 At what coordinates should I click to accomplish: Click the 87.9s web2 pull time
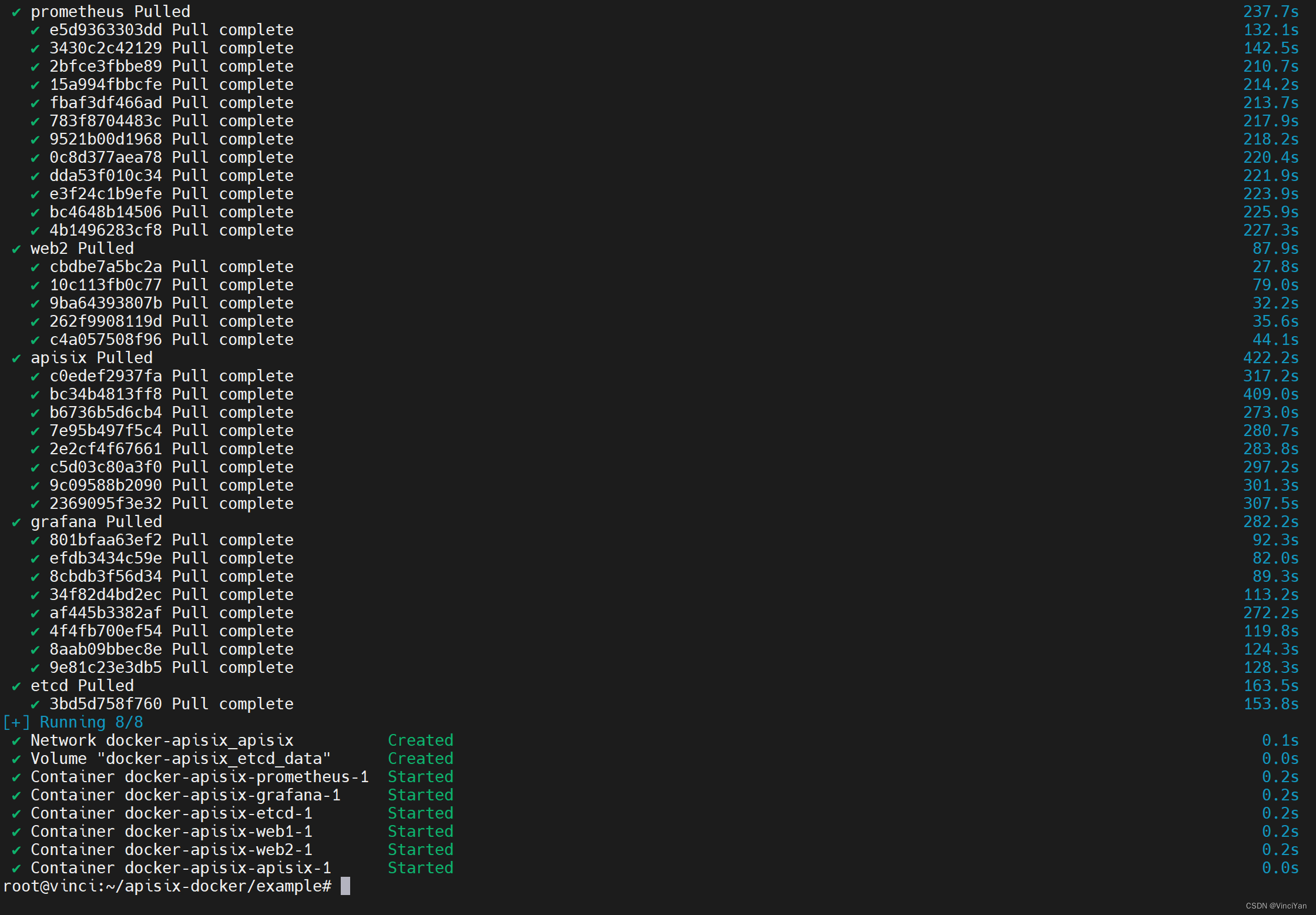[1275, 249]
